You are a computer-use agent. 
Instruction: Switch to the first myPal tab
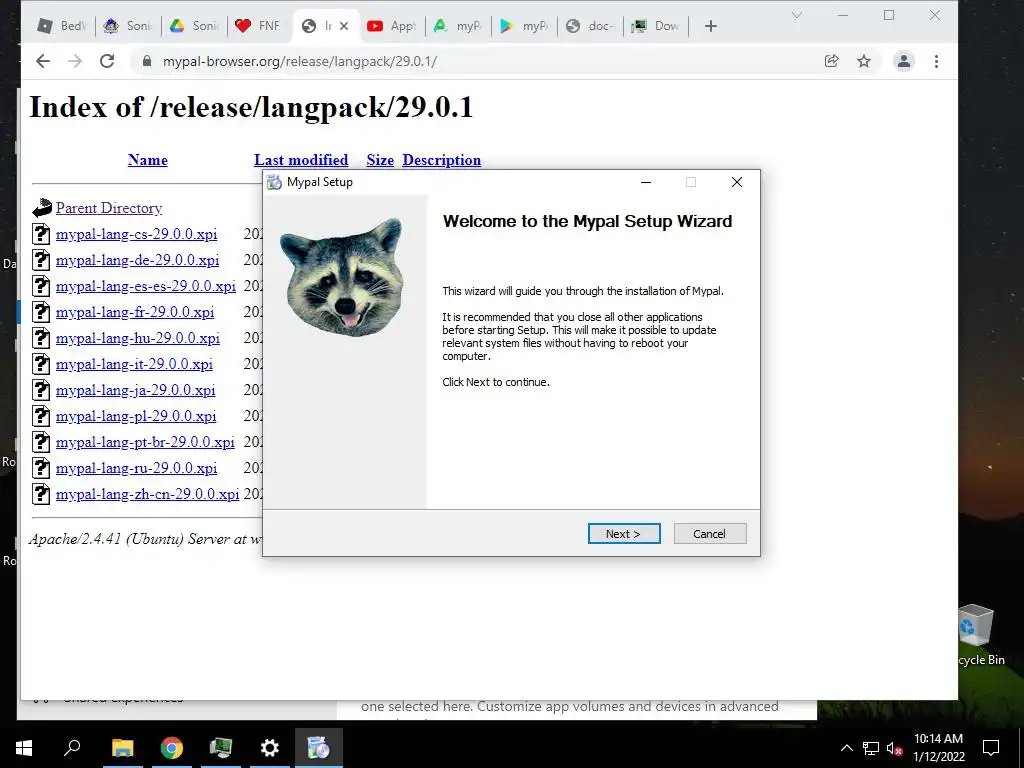pos(458,26)
